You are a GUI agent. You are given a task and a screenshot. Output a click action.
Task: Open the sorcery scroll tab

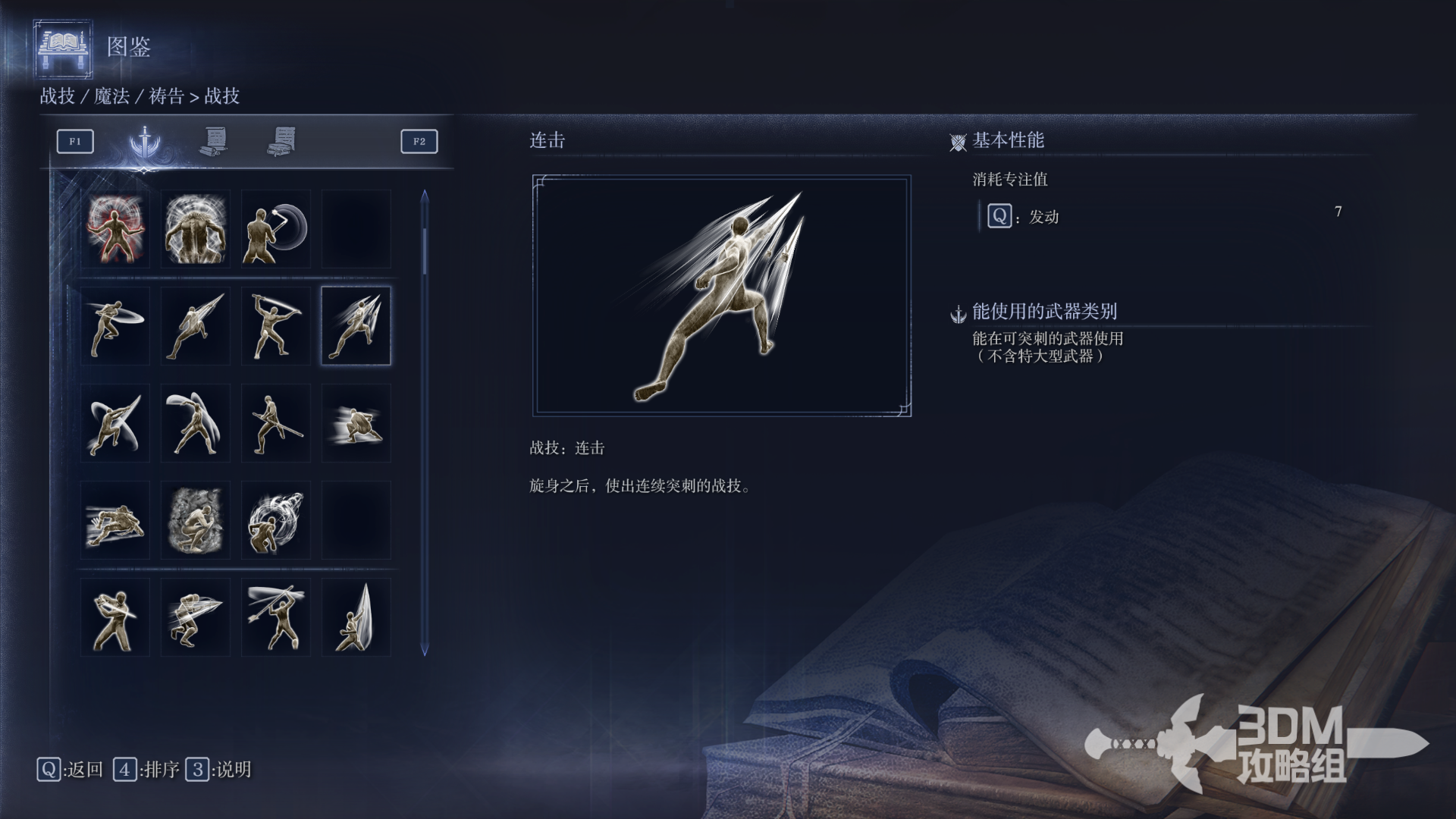(x=214, y=141)
